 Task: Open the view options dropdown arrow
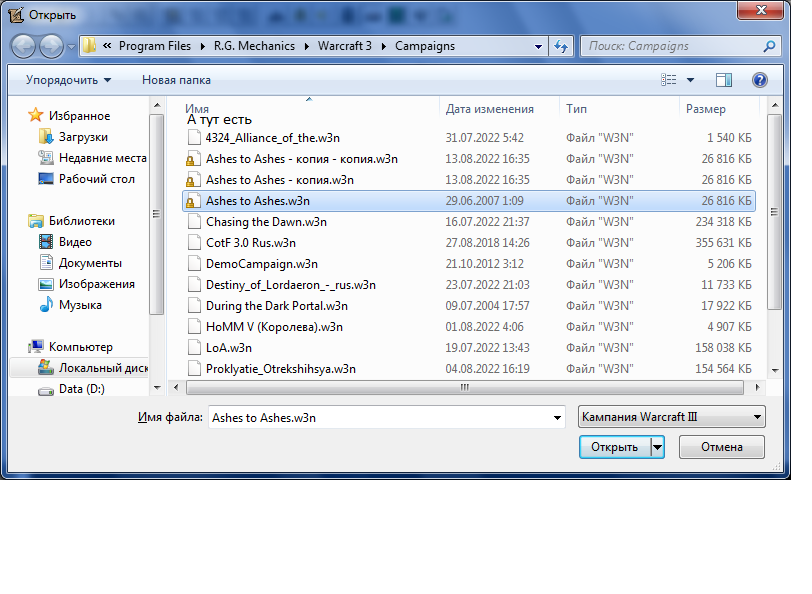click(690, 80)
